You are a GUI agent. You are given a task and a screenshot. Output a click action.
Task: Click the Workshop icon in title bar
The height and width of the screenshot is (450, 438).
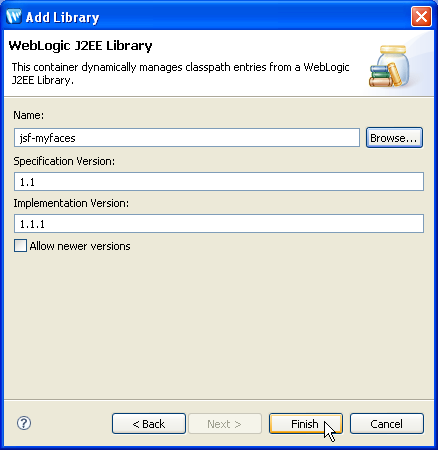(x=14, y=16)
